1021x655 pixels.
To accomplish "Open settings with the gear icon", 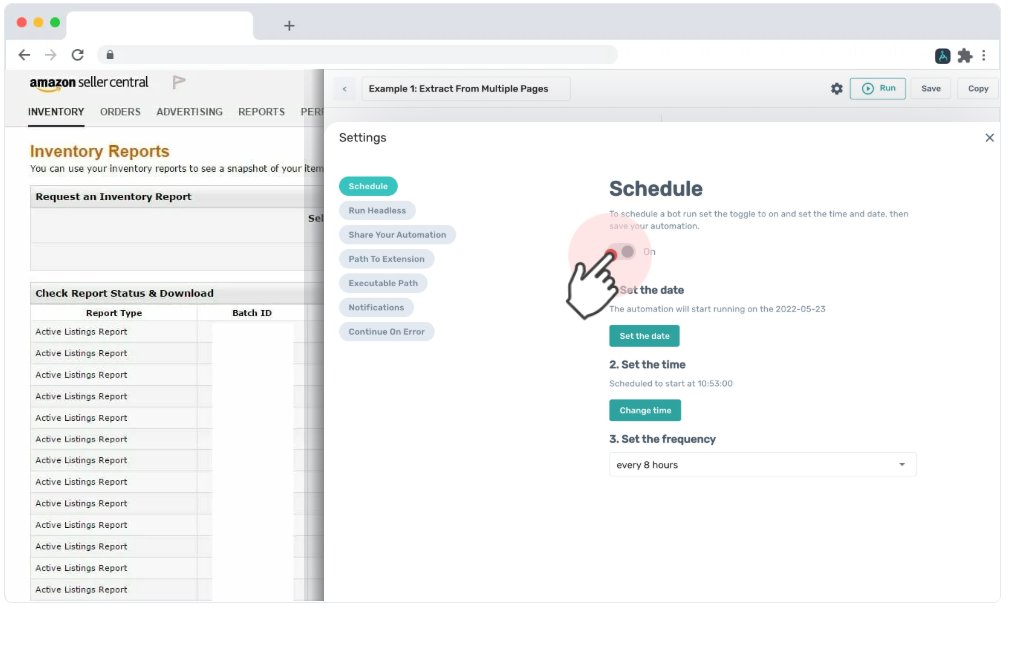I will (x=837, y=89).
